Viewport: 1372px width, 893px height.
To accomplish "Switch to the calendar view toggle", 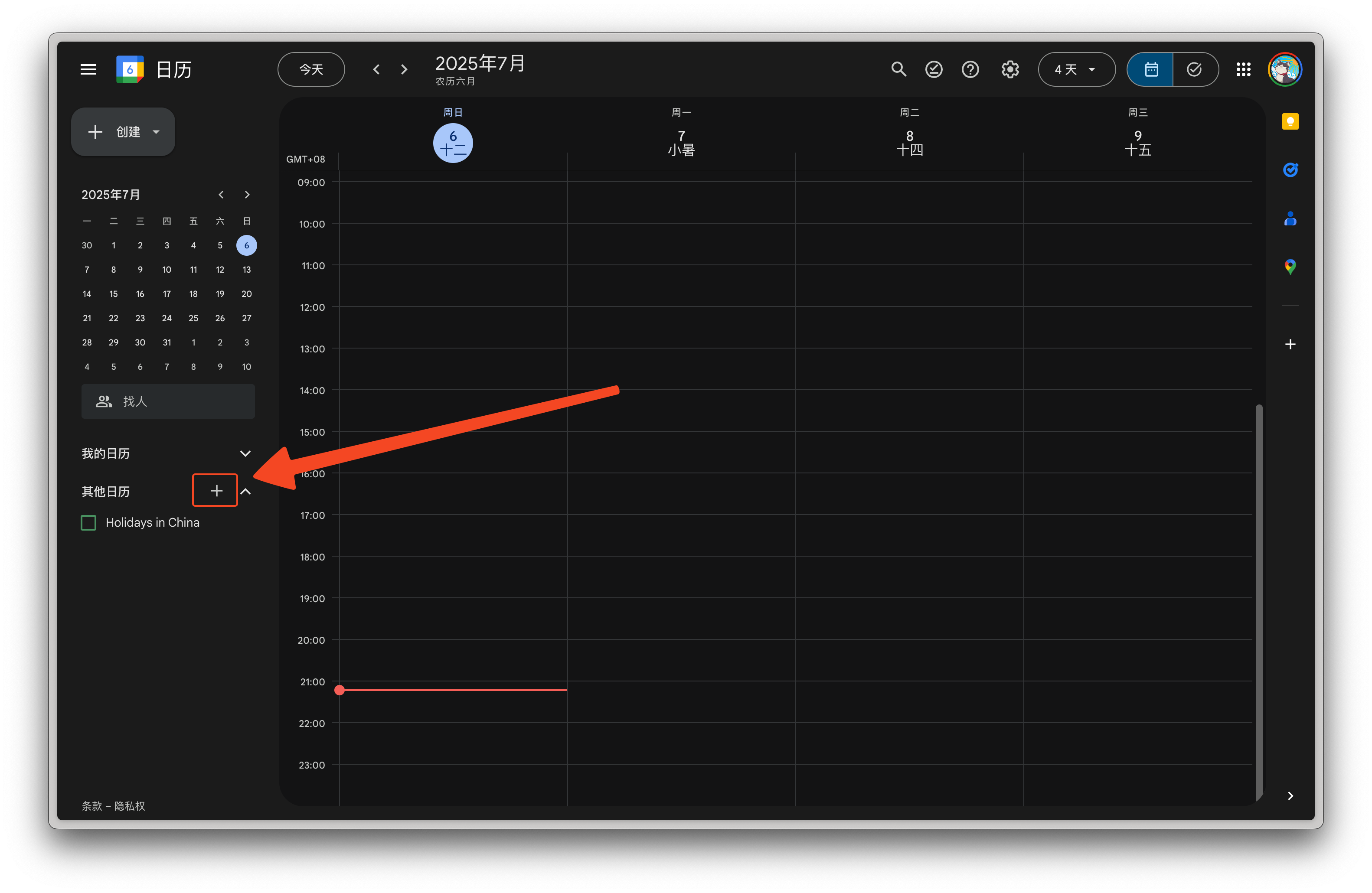I will tap(1151, 69).
